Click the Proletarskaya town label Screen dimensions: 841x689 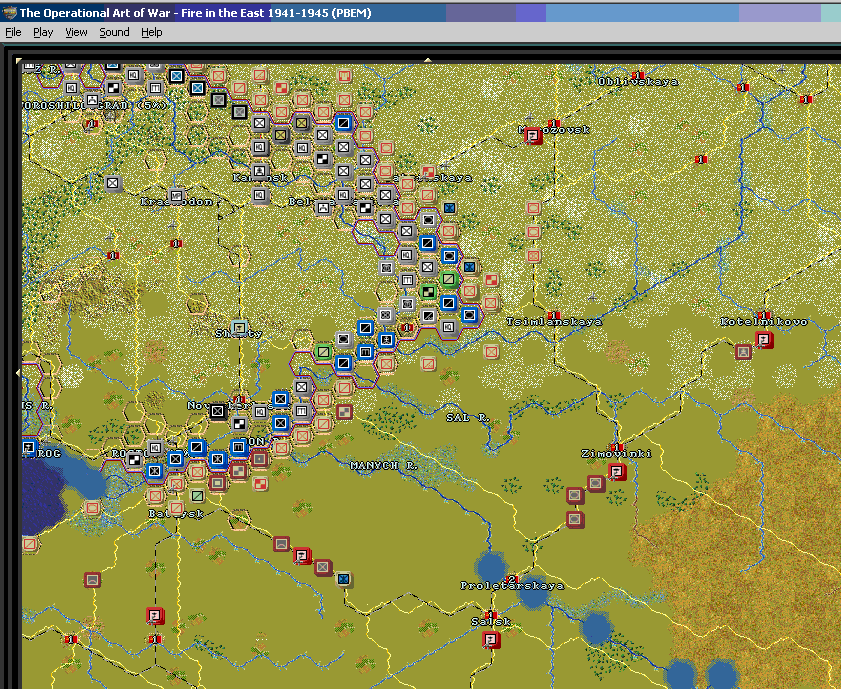tap(512, 586)
